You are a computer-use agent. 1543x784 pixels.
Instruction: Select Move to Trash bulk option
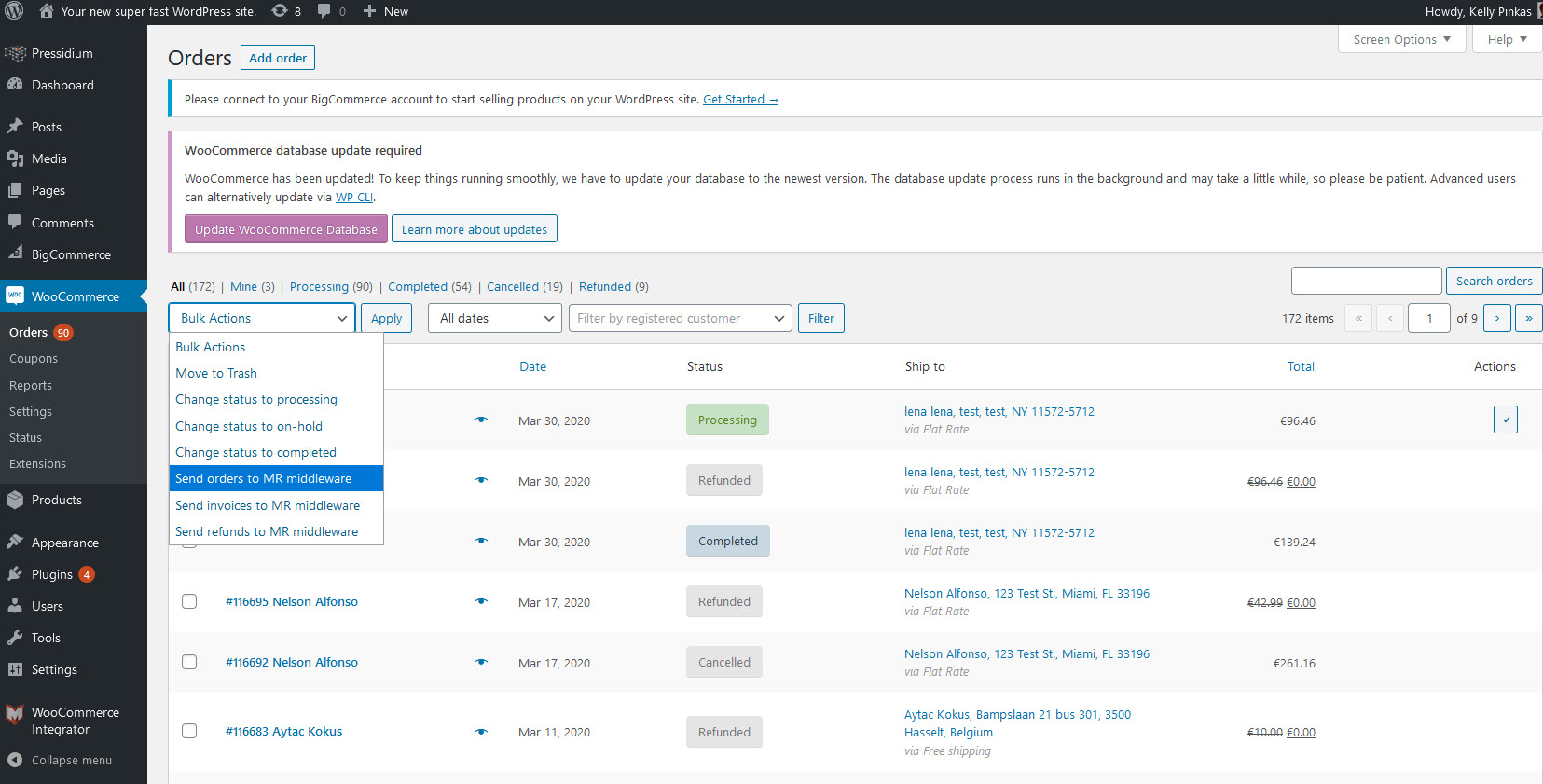(x=276, y=373)
